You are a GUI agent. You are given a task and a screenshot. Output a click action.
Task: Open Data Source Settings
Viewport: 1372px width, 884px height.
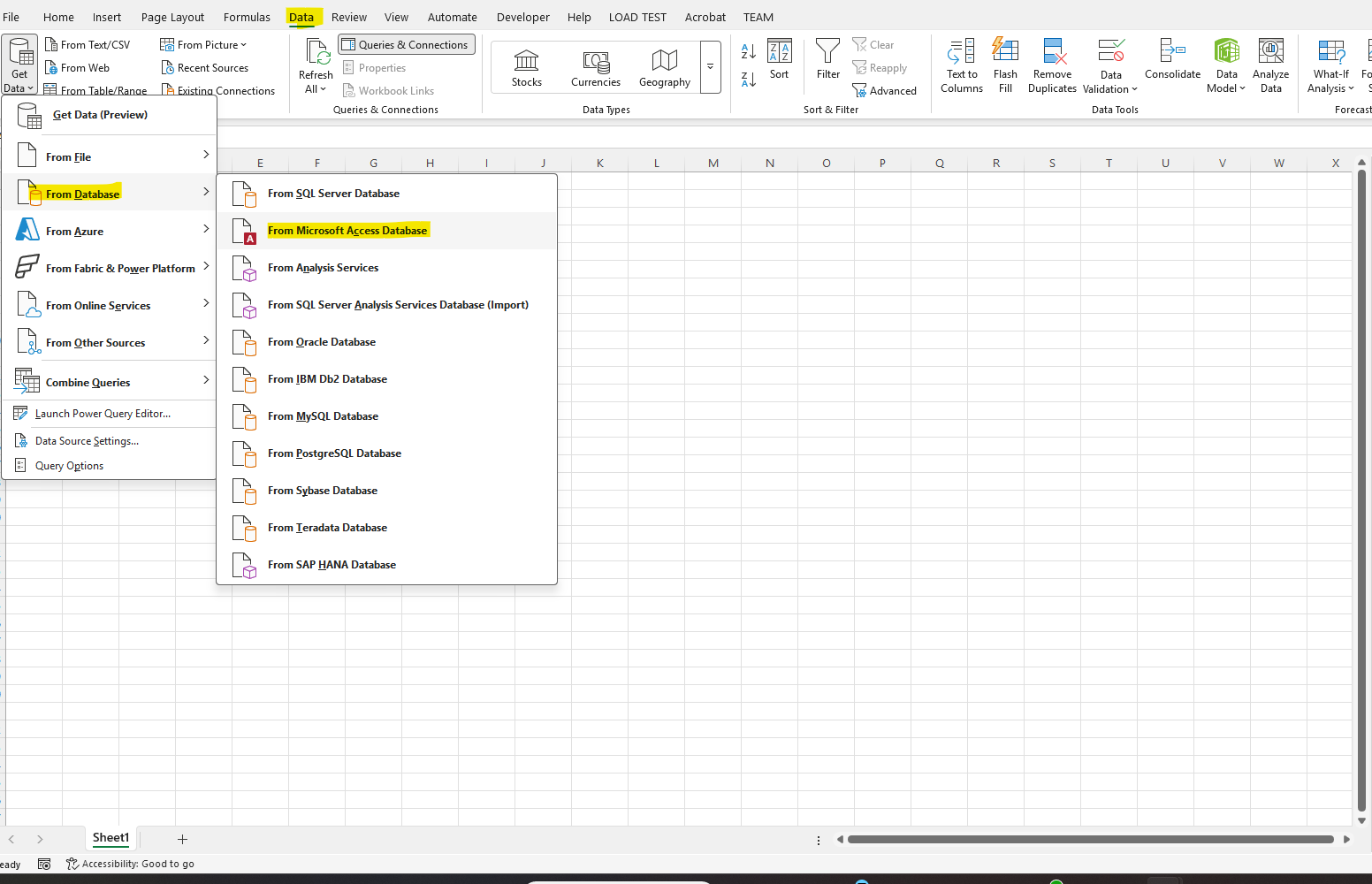pos(110,441)
